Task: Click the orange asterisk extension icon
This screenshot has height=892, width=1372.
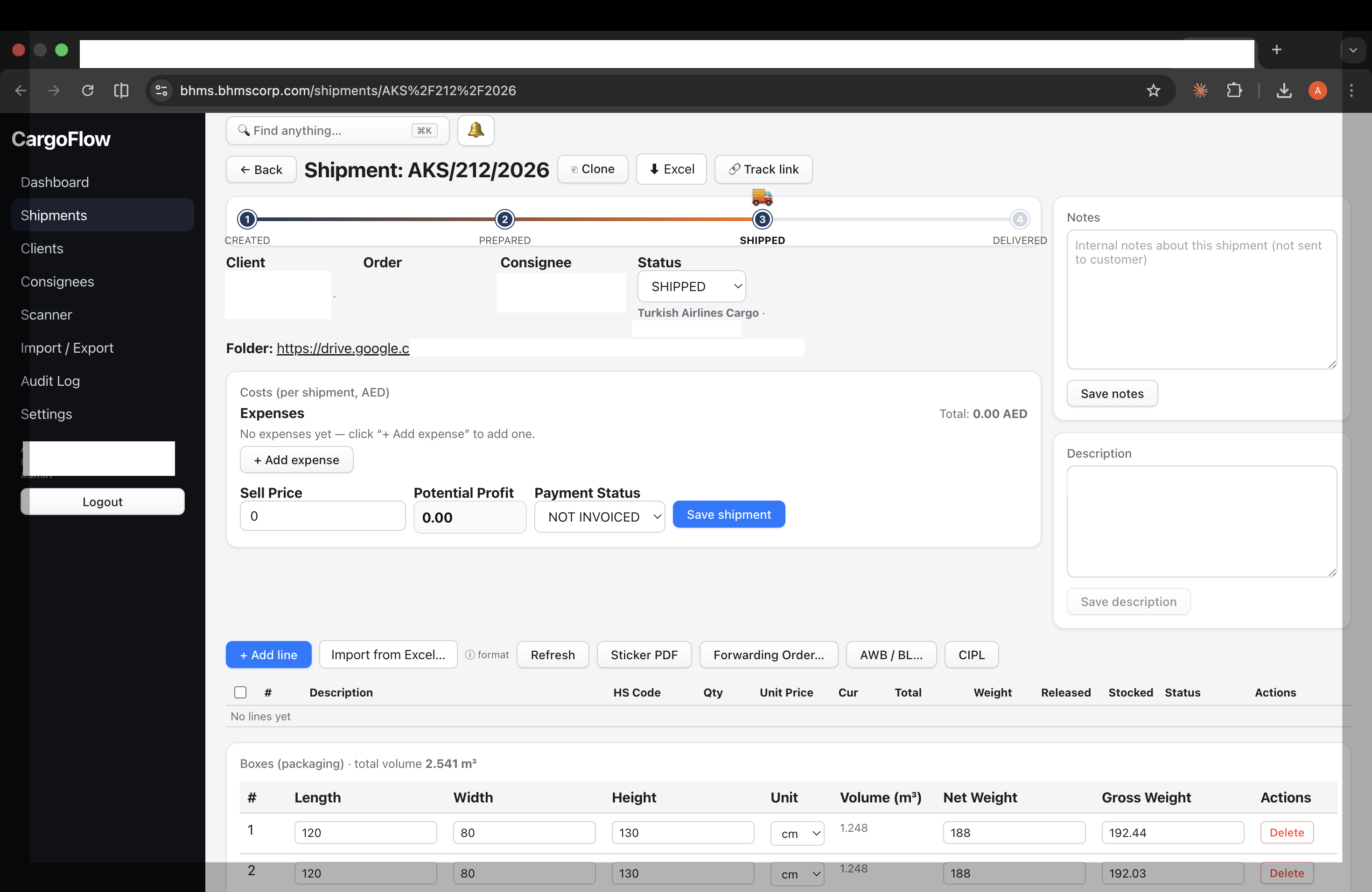Action: [1200, 91]
